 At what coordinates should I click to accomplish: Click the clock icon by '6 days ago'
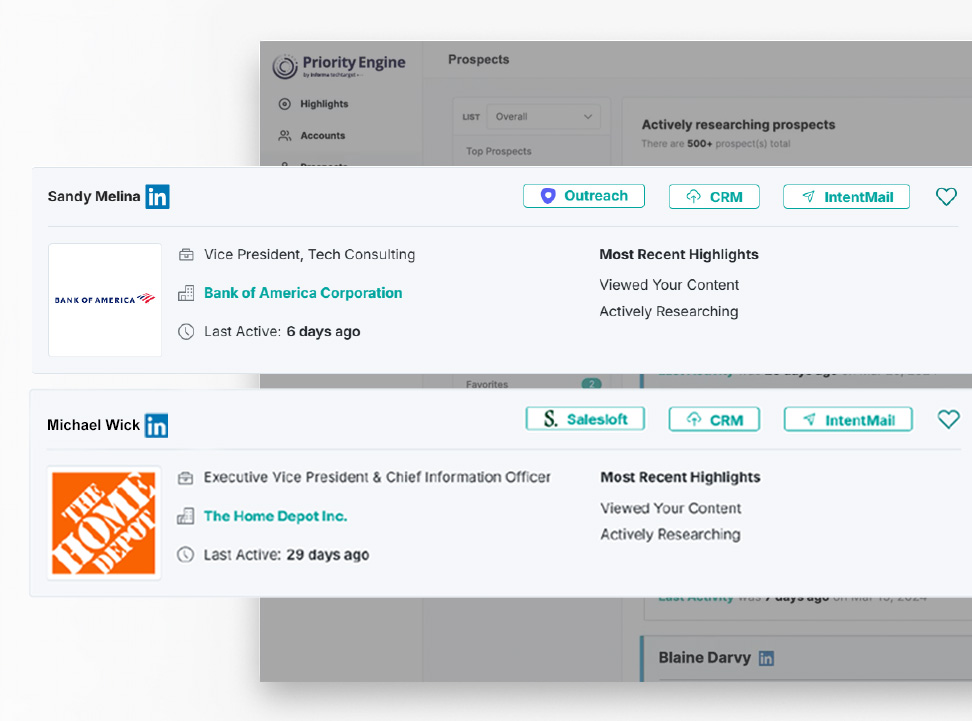coord(186,332)
